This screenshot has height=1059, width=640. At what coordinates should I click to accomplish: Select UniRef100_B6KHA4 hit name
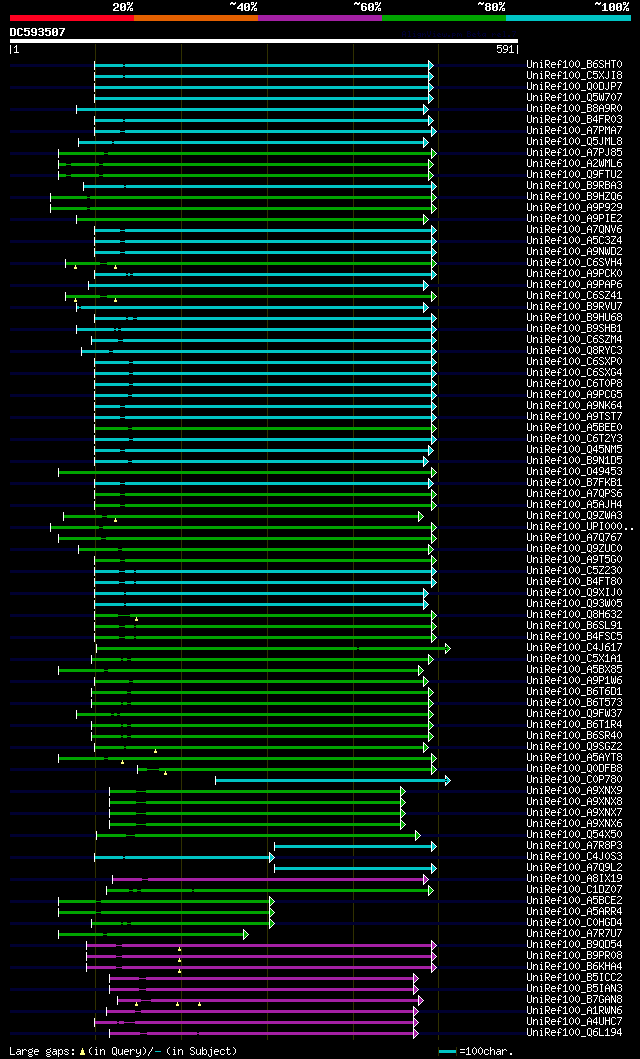coord(575,967)
